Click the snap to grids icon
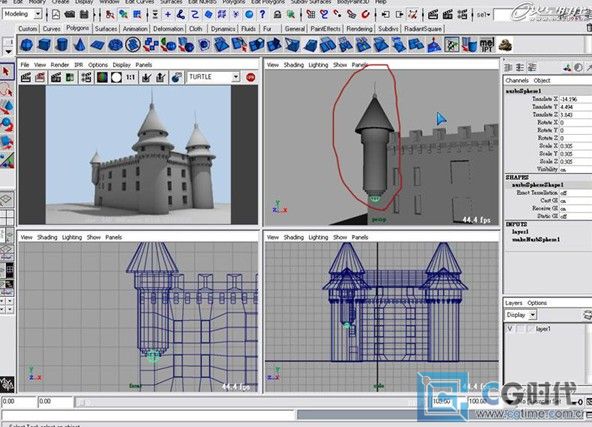The width and height of the screenshot is (592, 427). click(x=311, y=15)
